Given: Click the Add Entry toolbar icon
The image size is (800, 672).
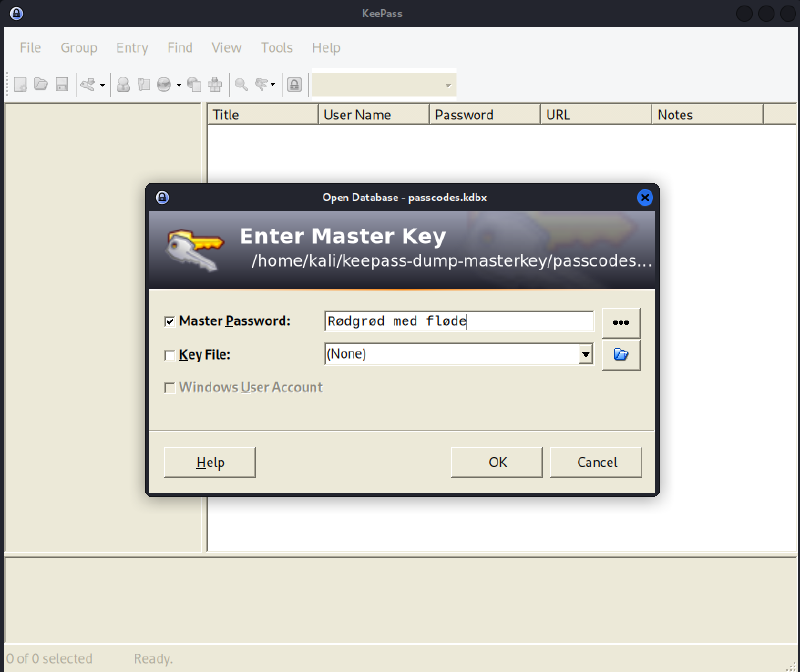Looking at the screenshot, I should [123, 85].
